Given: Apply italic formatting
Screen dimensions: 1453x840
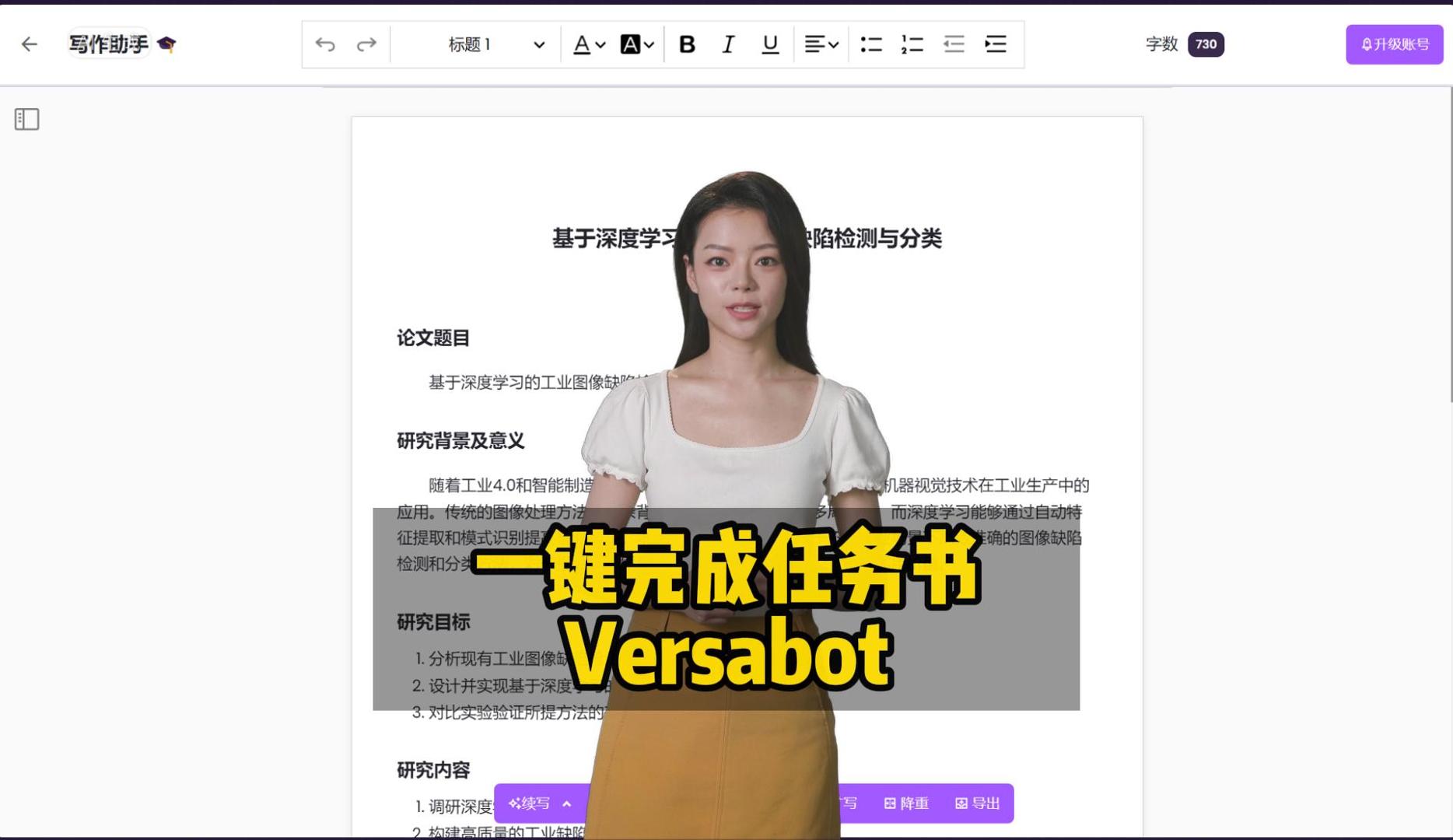Looking at the screenshot, I should coord(726,44).
